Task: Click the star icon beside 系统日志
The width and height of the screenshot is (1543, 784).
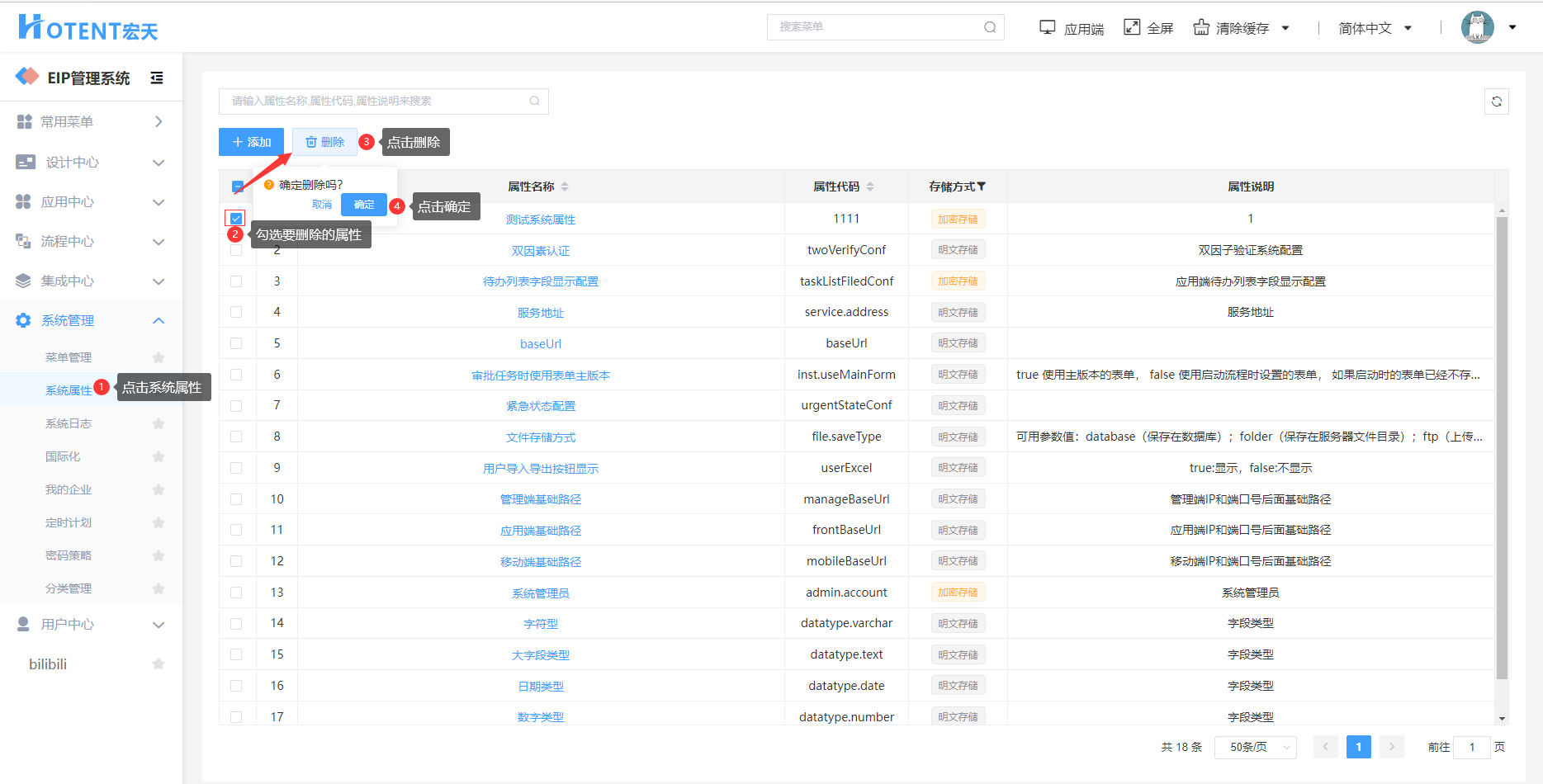Action: (x=159, y=423)
